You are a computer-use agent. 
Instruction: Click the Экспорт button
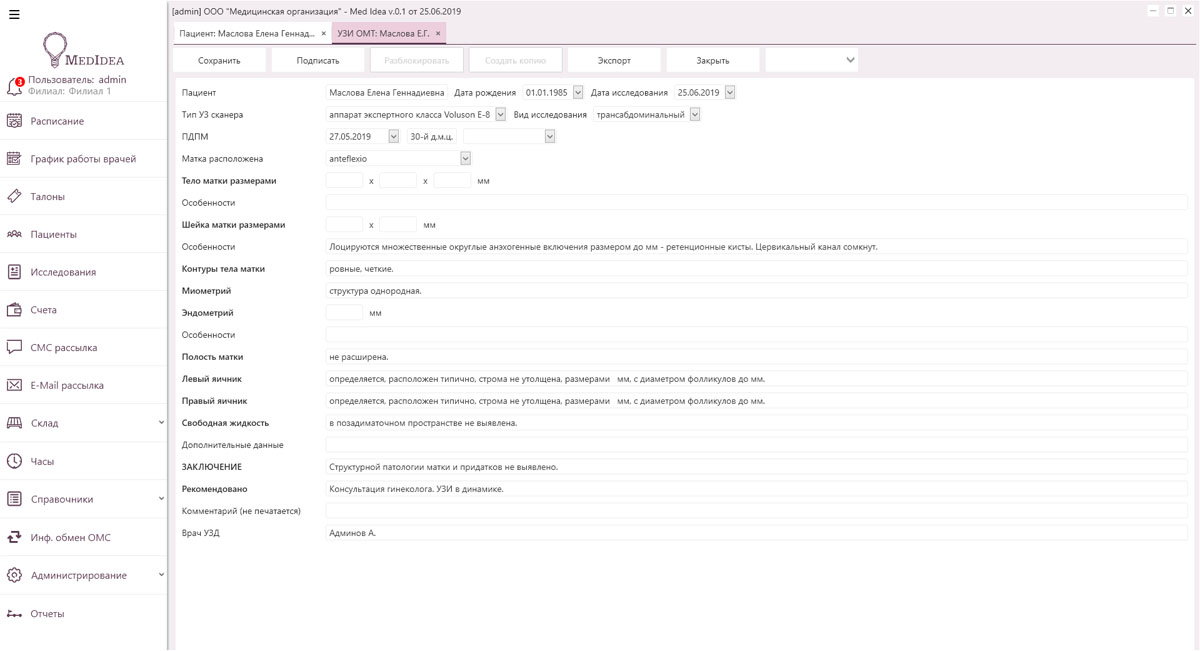click(614, 60)
